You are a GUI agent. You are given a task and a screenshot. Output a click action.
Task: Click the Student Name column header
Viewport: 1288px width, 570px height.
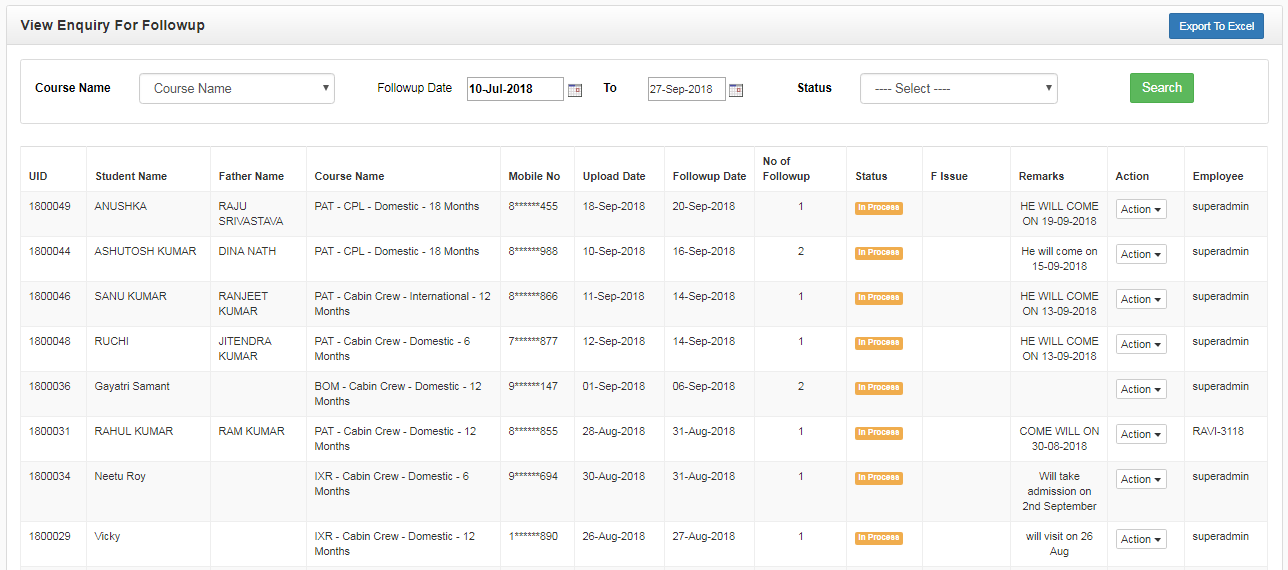click(131, 176)
